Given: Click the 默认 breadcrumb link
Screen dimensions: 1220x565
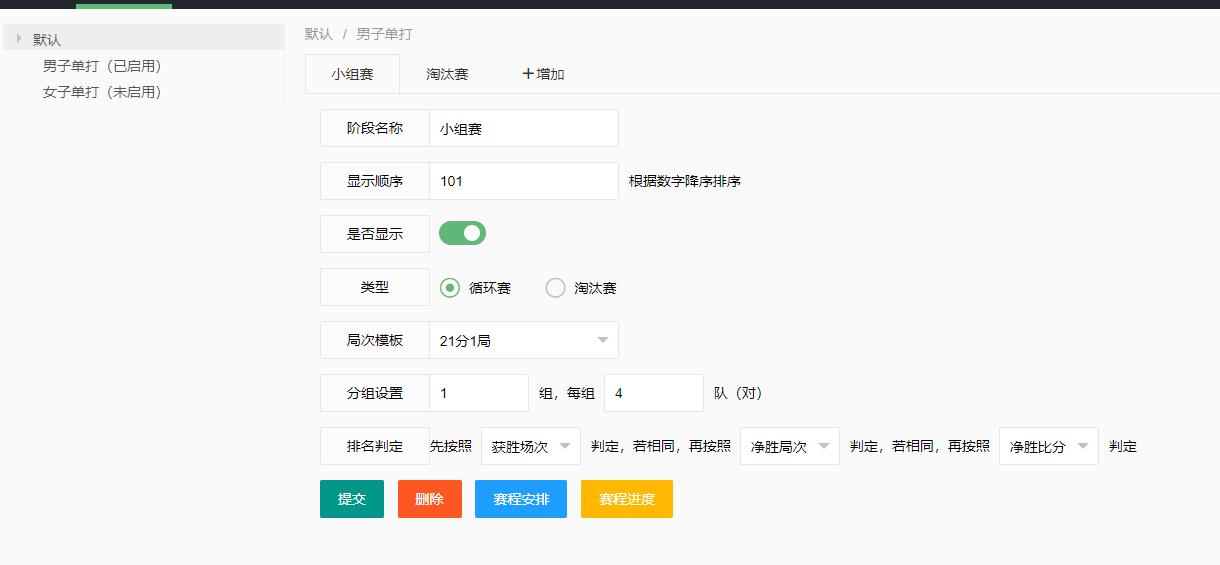Looking at the screenshot, I should [x=319, y=34].
